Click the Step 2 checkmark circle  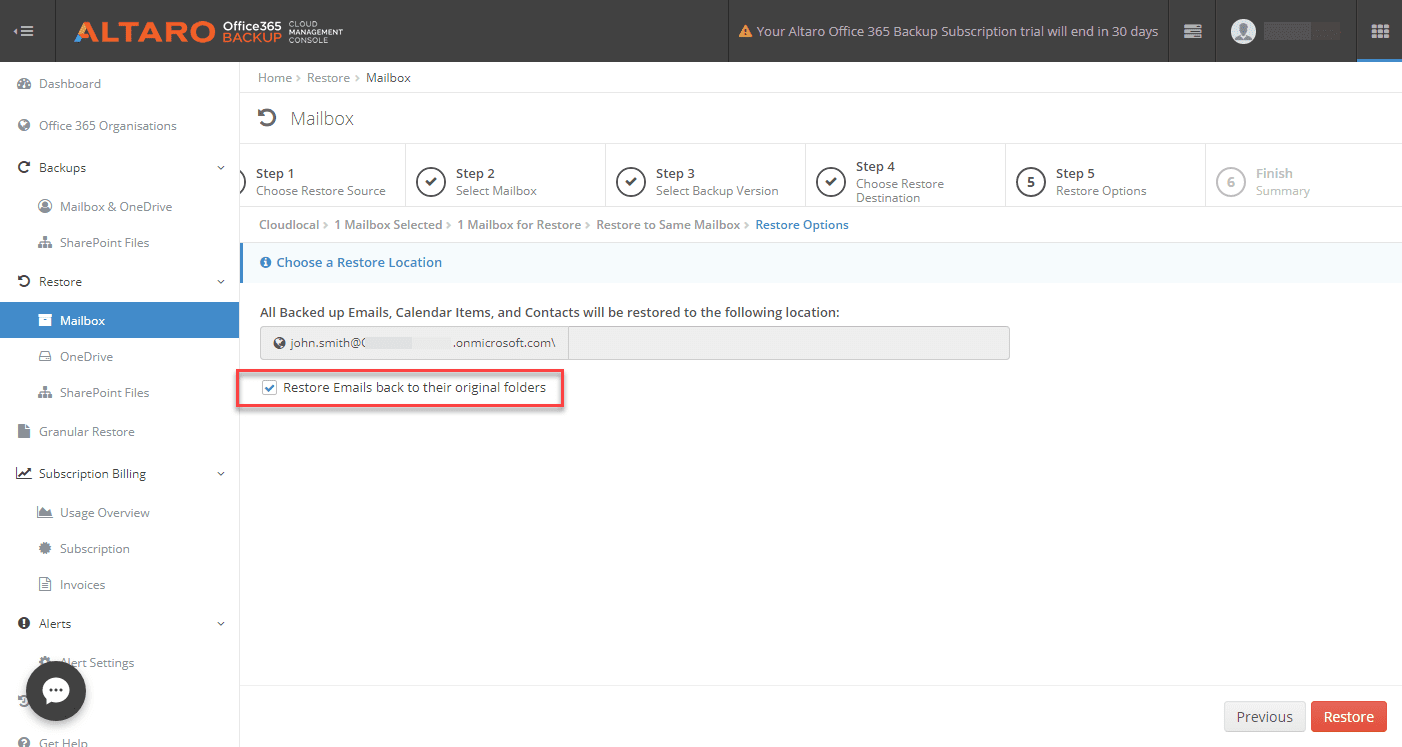pyautogui.click(x=431, y=182)
